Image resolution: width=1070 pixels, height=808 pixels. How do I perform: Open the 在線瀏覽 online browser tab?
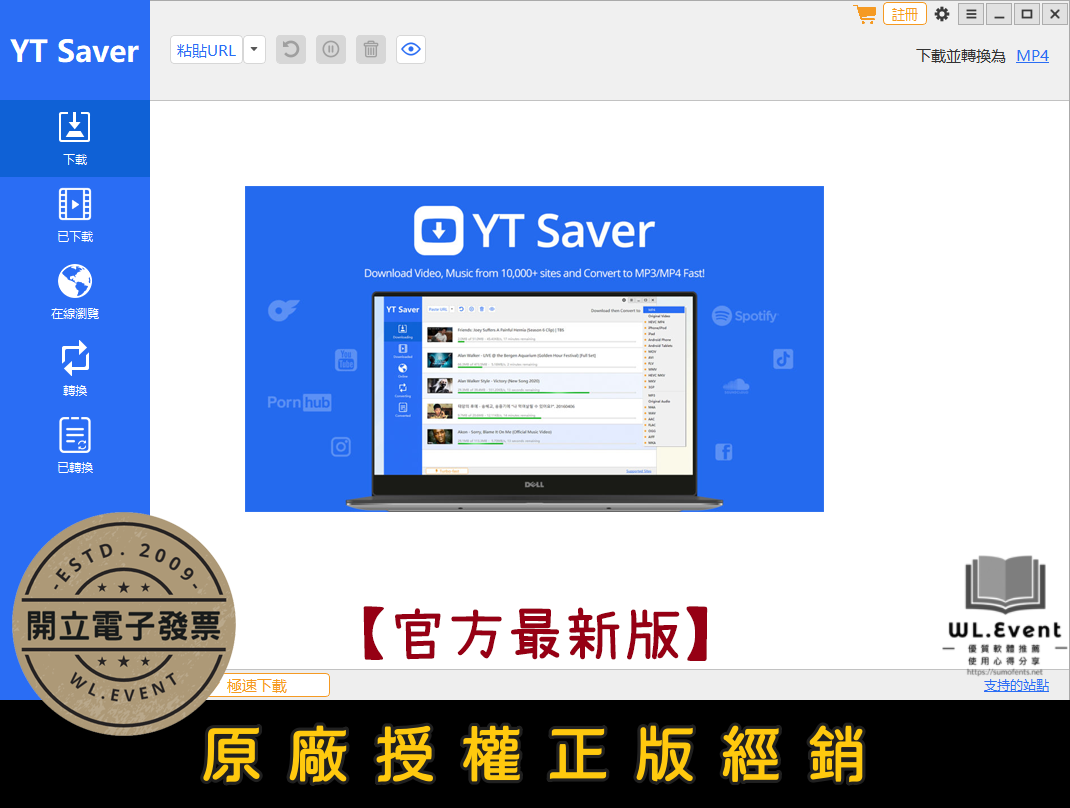(74, 293)
